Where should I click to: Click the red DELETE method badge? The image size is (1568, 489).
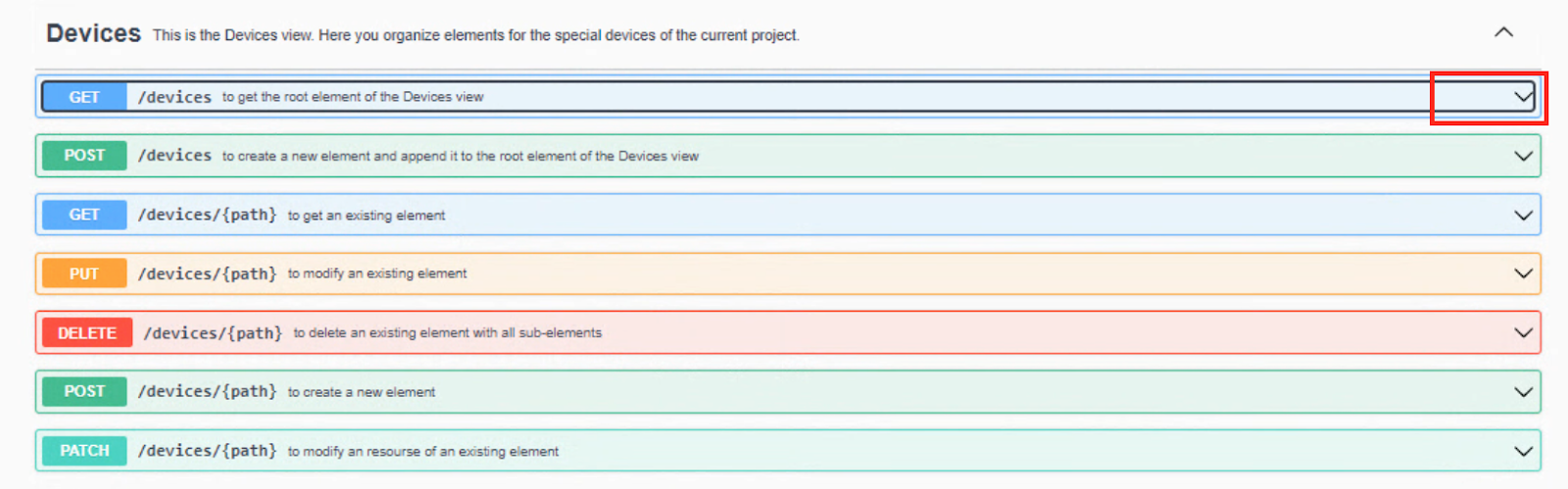pyautogui.click(x=87, y=332)
